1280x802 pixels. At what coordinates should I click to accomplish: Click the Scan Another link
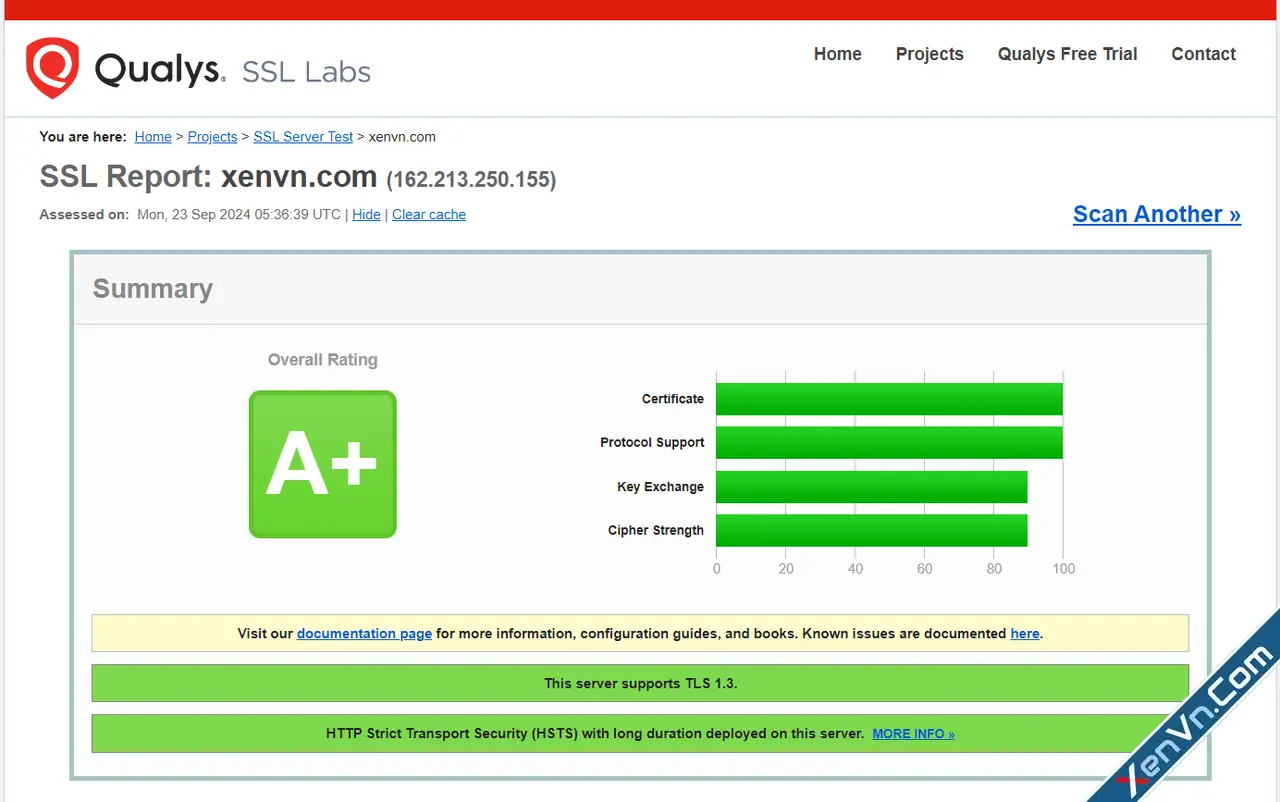point(1157,214)
